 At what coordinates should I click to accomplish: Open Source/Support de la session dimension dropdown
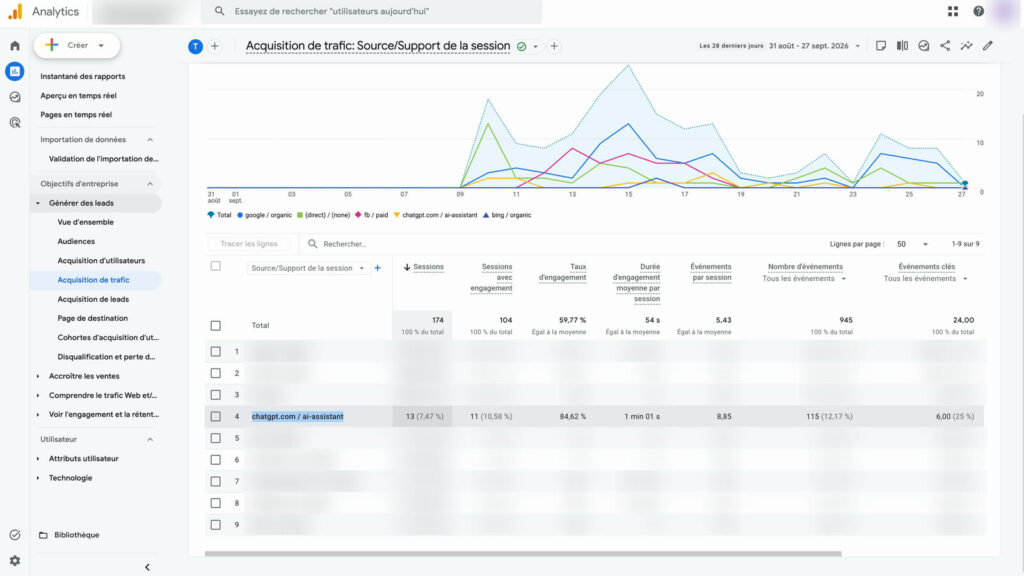307,268
